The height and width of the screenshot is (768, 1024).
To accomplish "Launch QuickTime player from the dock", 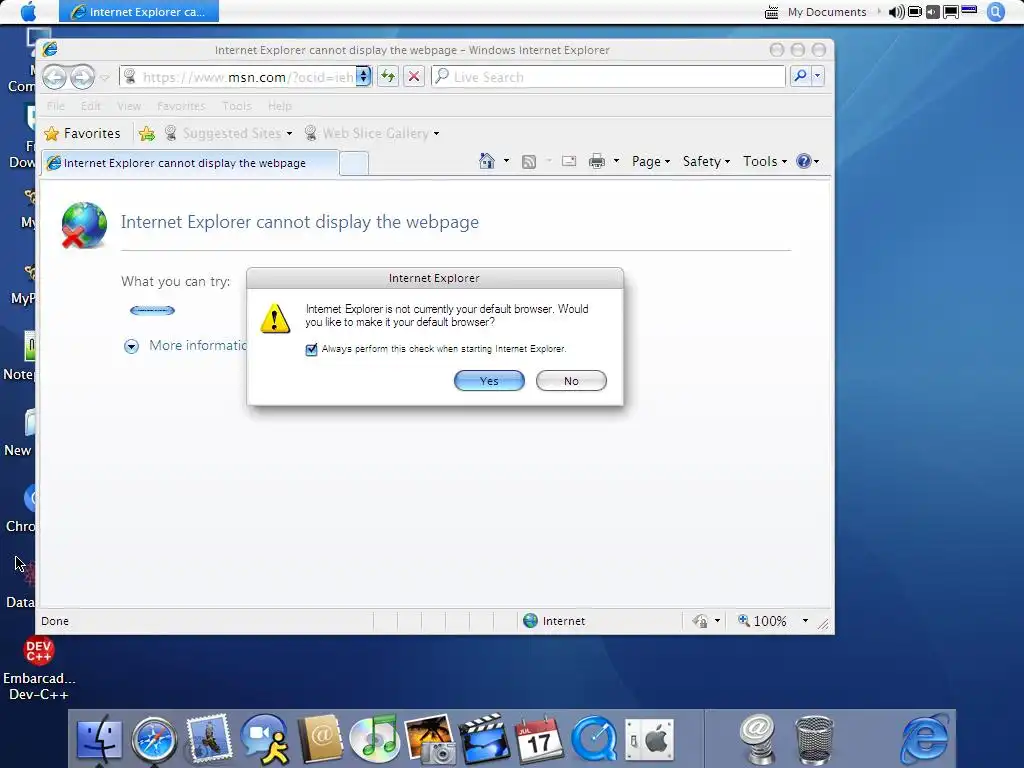I will coord(594,739).
